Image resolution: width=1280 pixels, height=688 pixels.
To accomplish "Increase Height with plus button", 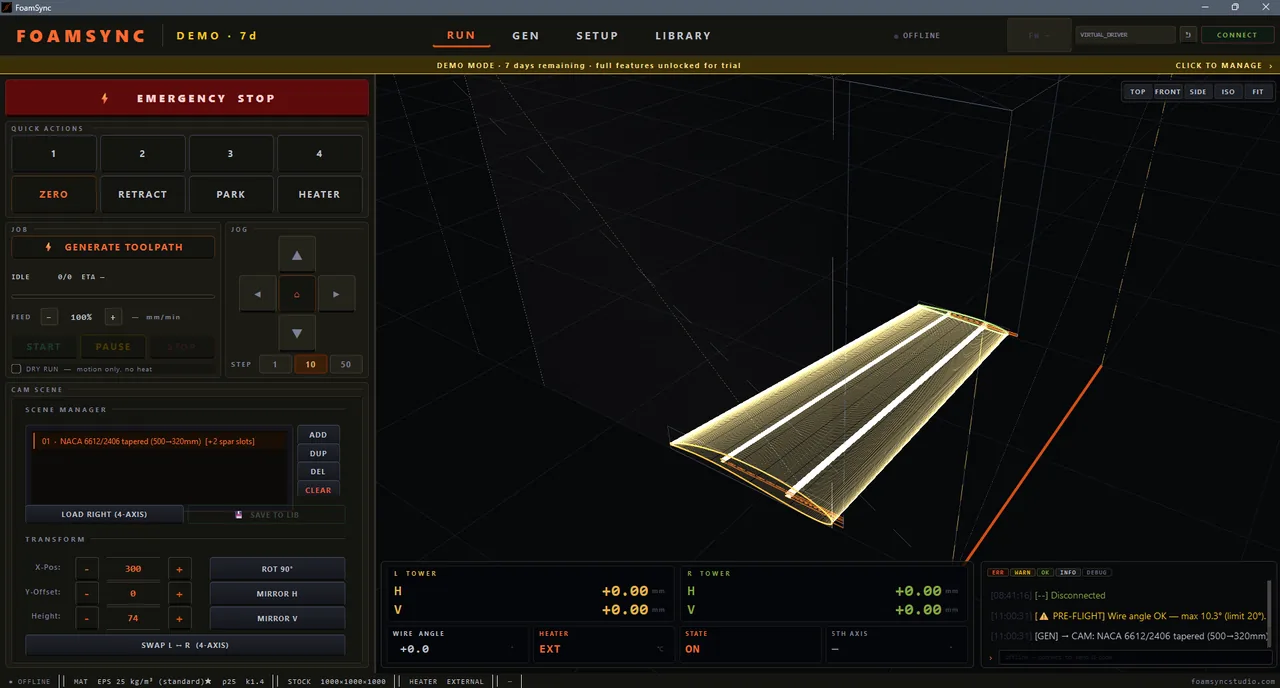I will [x=180, y=619].
